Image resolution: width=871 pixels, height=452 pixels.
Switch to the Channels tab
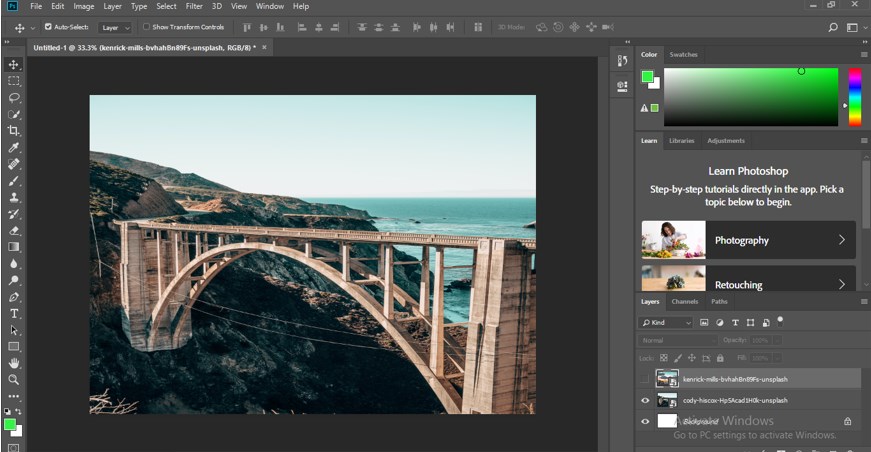click(x=684, y=301)
